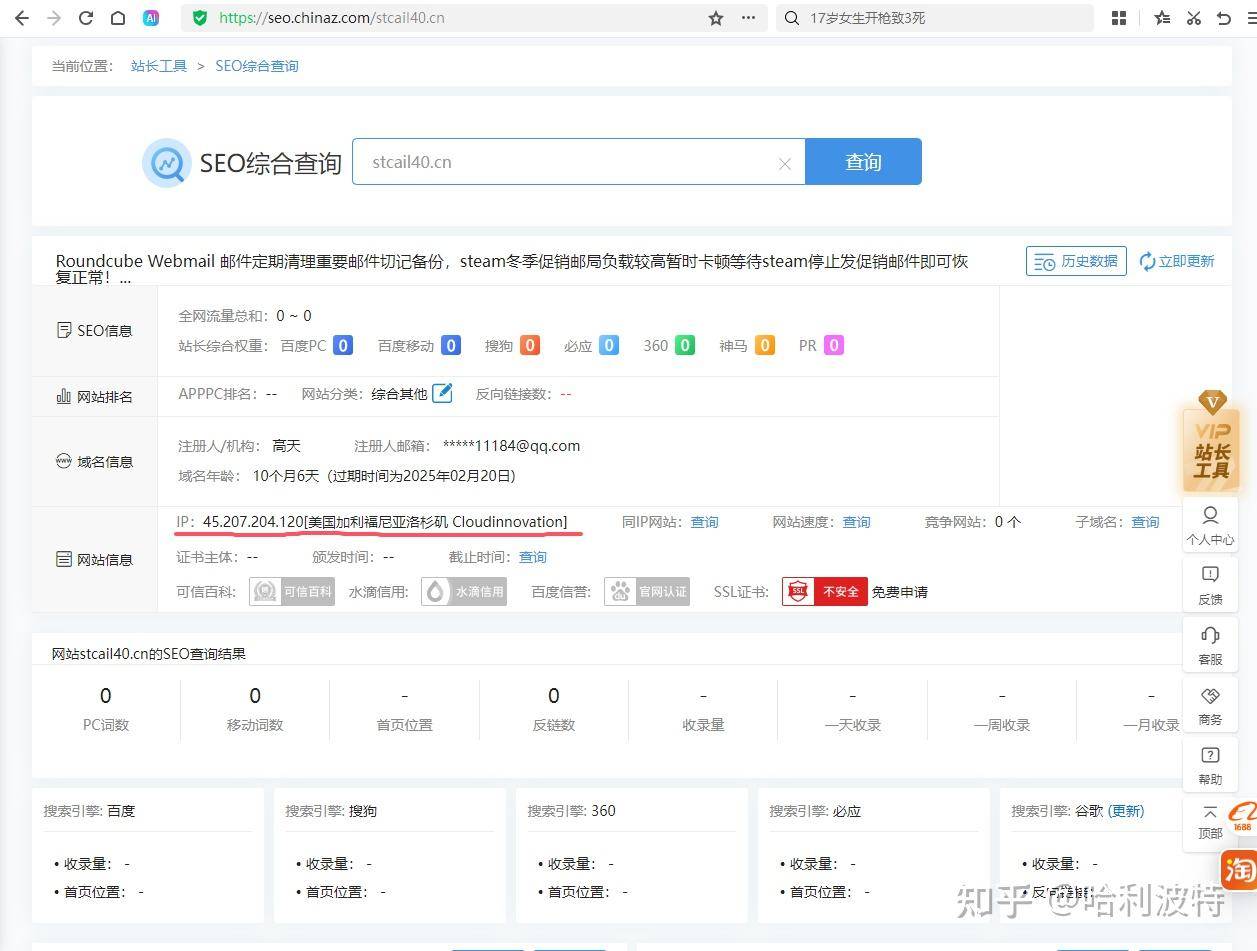
Task: Click the 神马 weight badge
Action: (x=765, y=346)
